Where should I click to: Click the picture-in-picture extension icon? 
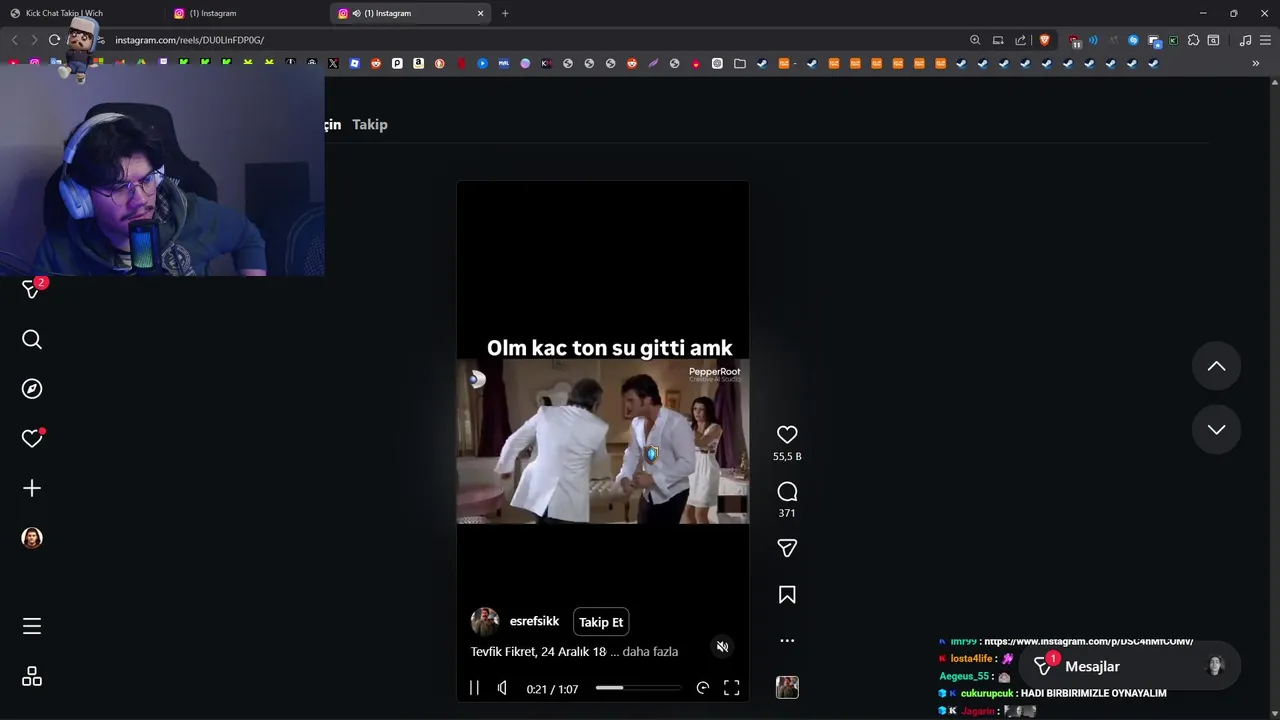(x=1154, y=41)
